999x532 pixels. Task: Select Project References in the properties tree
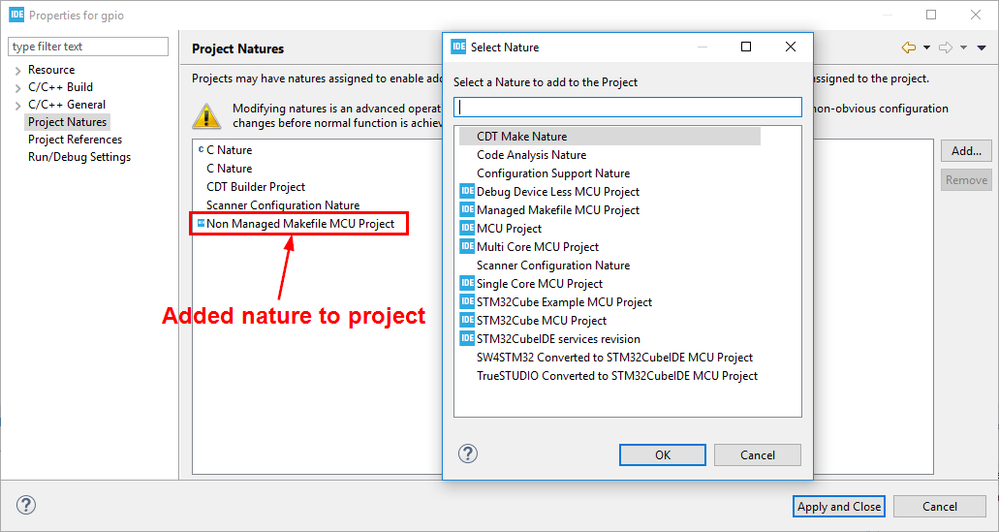click(75, 140)
